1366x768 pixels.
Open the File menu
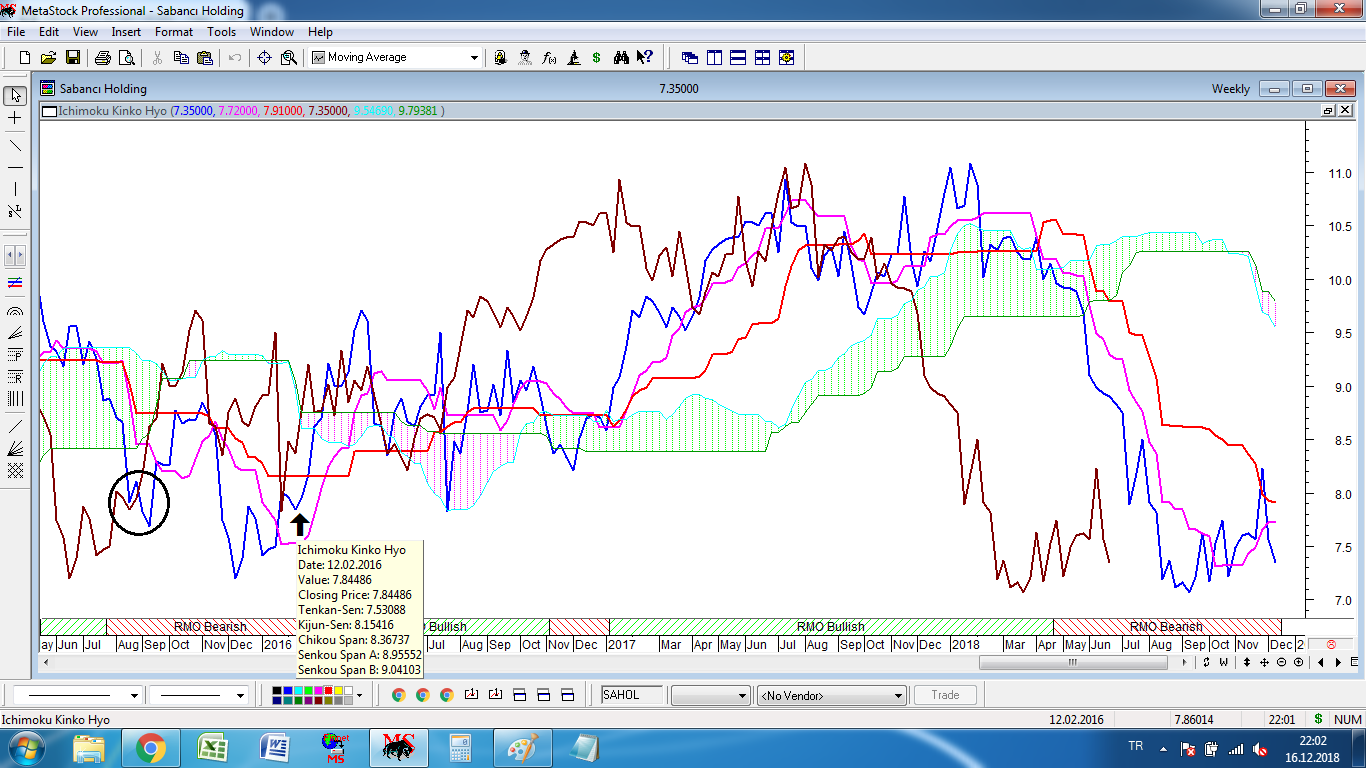[x=16, y=32]
